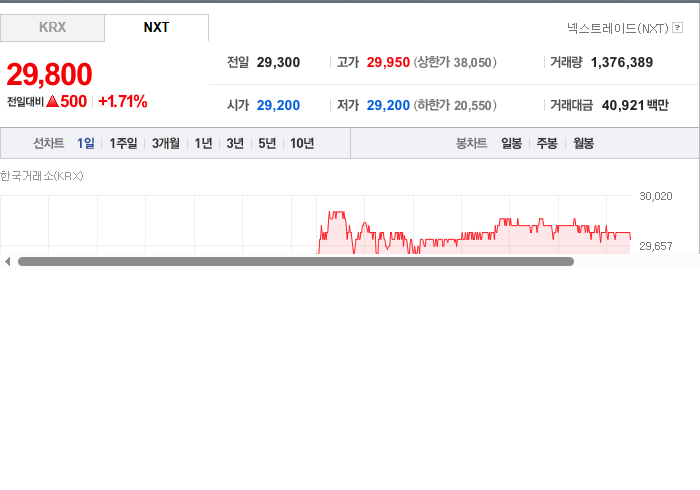Screen dimensions: 700x490
Task: Click the red up-triangle change indicator
Action: point(52,101)
